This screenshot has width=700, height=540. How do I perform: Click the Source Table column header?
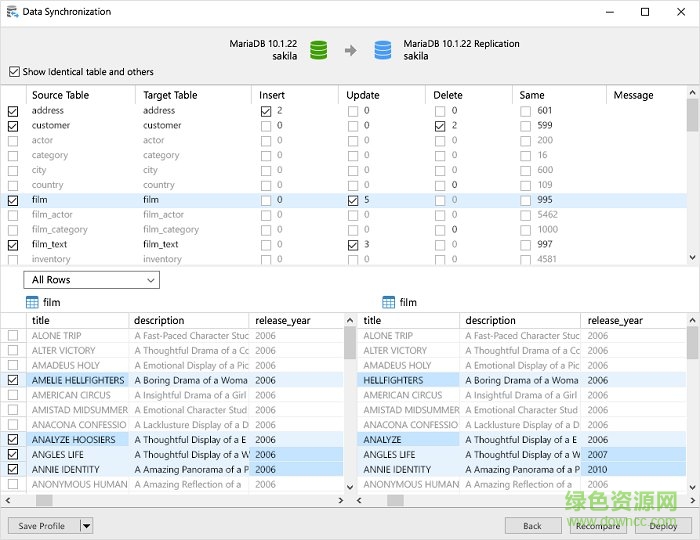pyautogui.click(x=60, y=95)
